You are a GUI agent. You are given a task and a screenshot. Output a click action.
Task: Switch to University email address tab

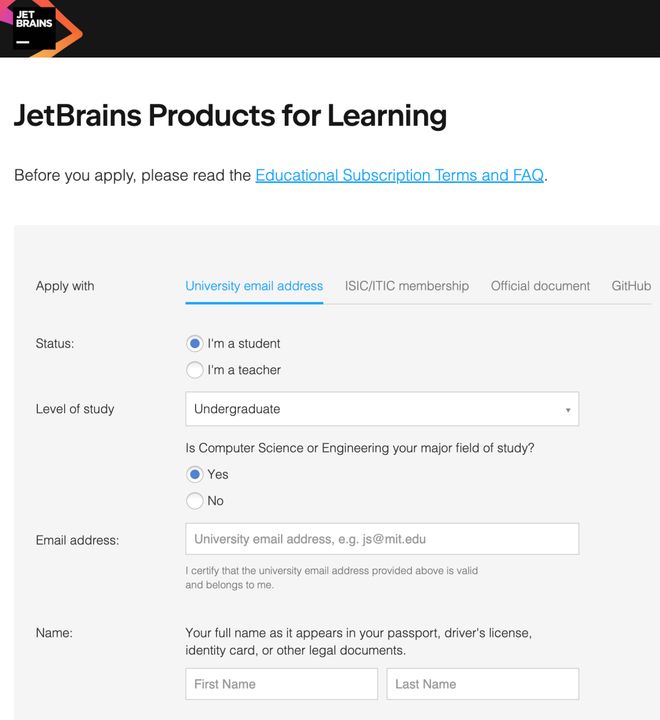[x=254, y=286]
